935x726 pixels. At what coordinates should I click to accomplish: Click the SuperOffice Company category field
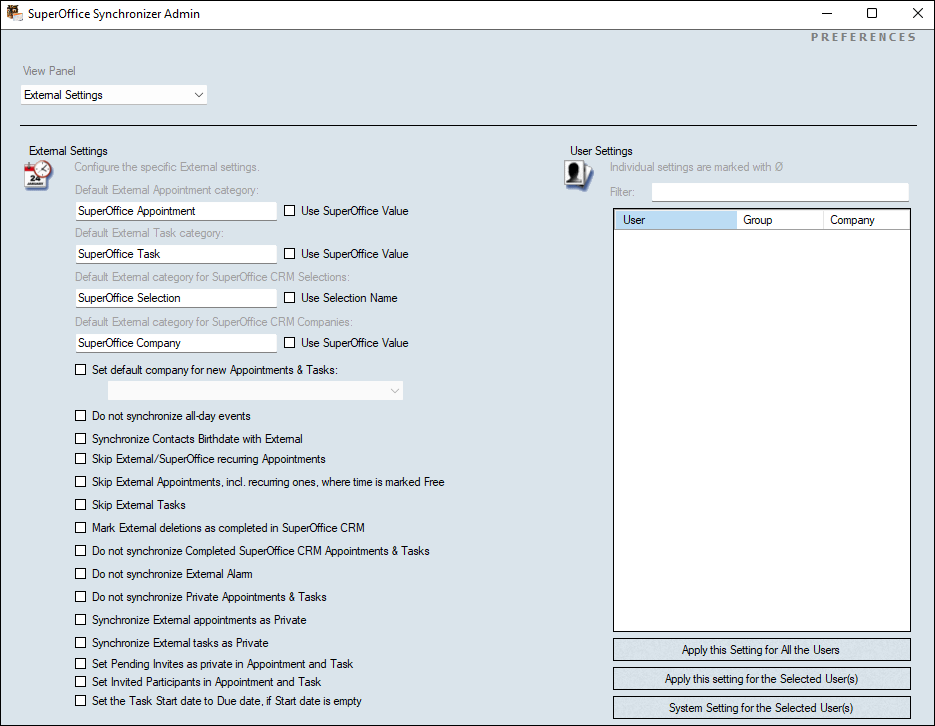click(x=176, y=343)
